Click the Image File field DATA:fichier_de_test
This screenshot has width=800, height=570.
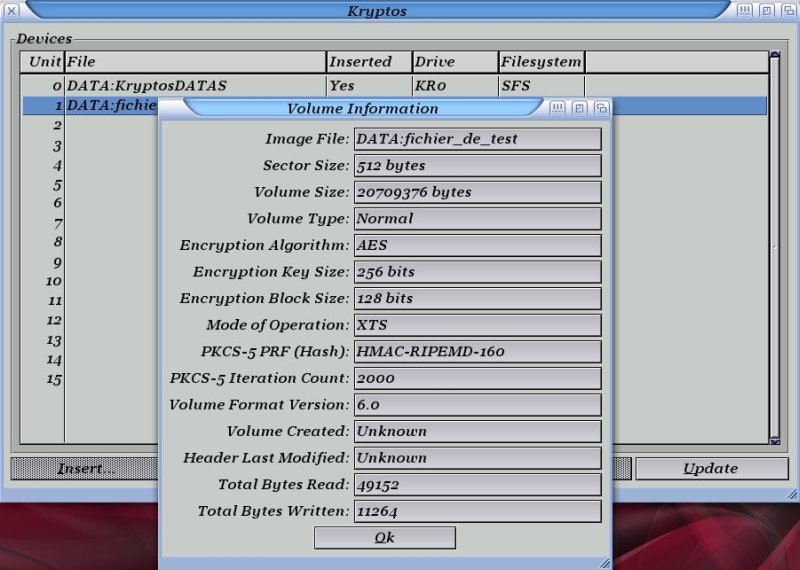[478, 139]
